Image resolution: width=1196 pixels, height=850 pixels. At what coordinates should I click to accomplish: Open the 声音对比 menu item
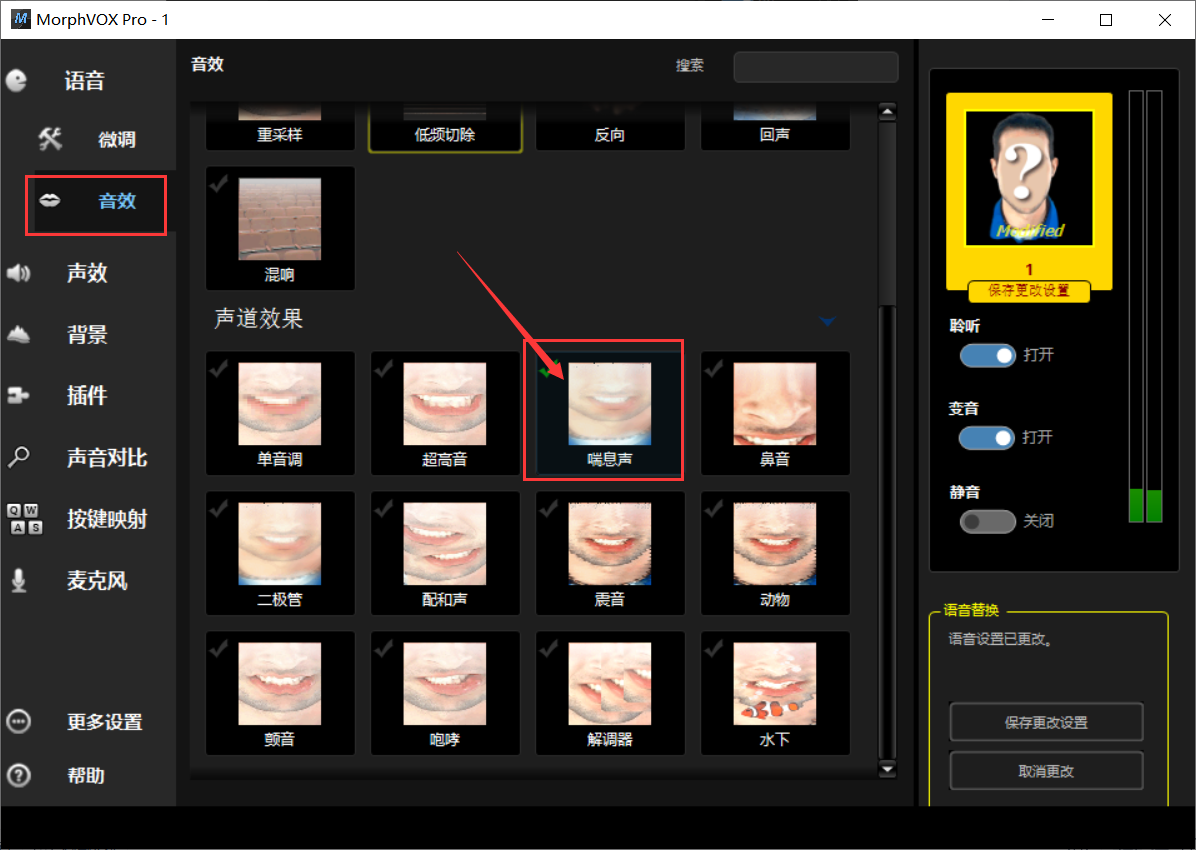(107, 457)
